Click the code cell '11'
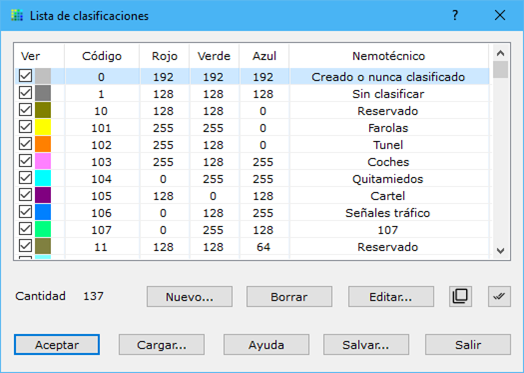This screenshot has width=524, height=373. [x=101, y=247]
